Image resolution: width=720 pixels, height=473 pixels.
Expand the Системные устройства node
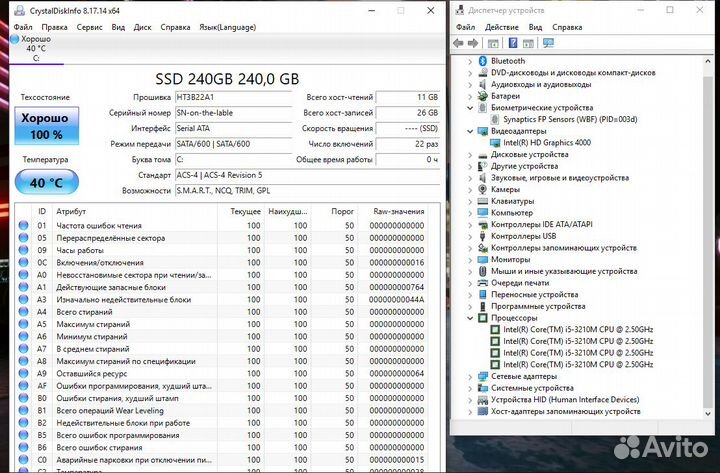pos(470,389)
